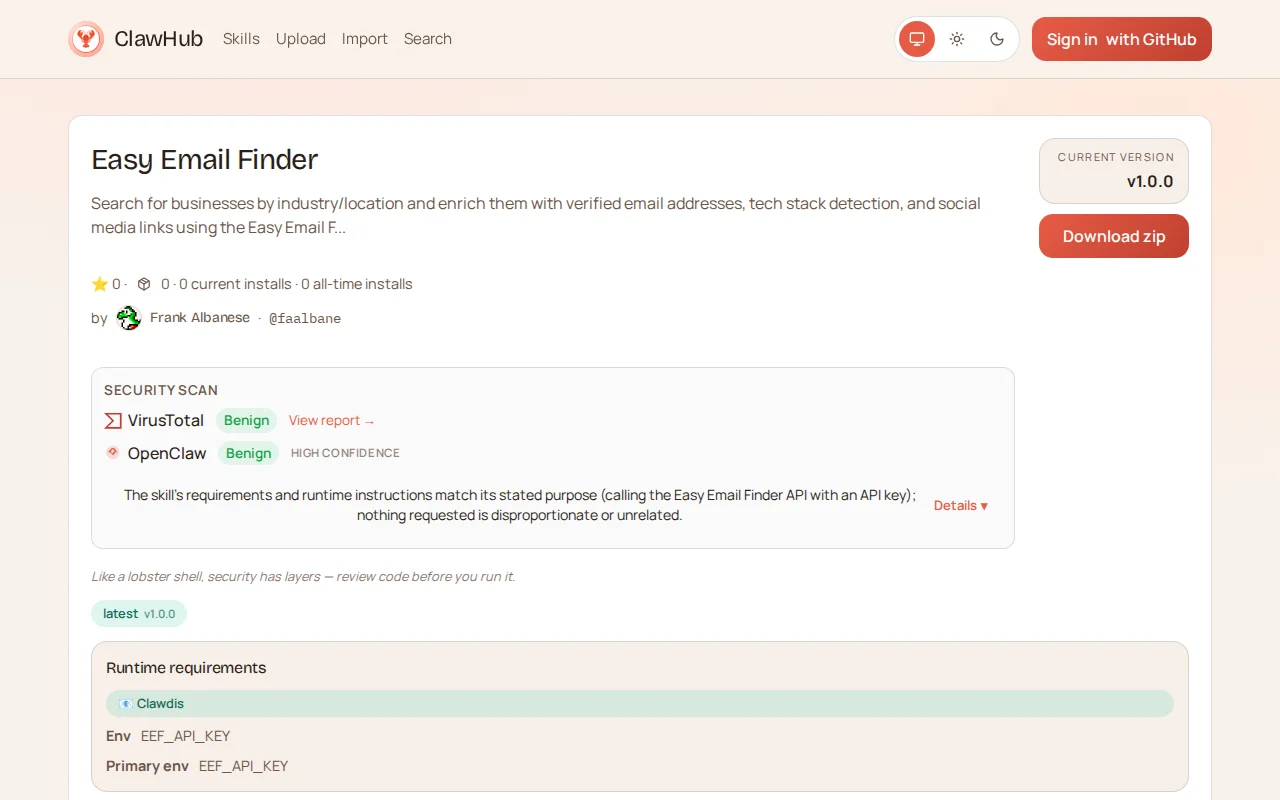Image resolution: width=1280 pixels, height=800 pixels.
Task: Open the Search nav item
Action: point(428,39)
